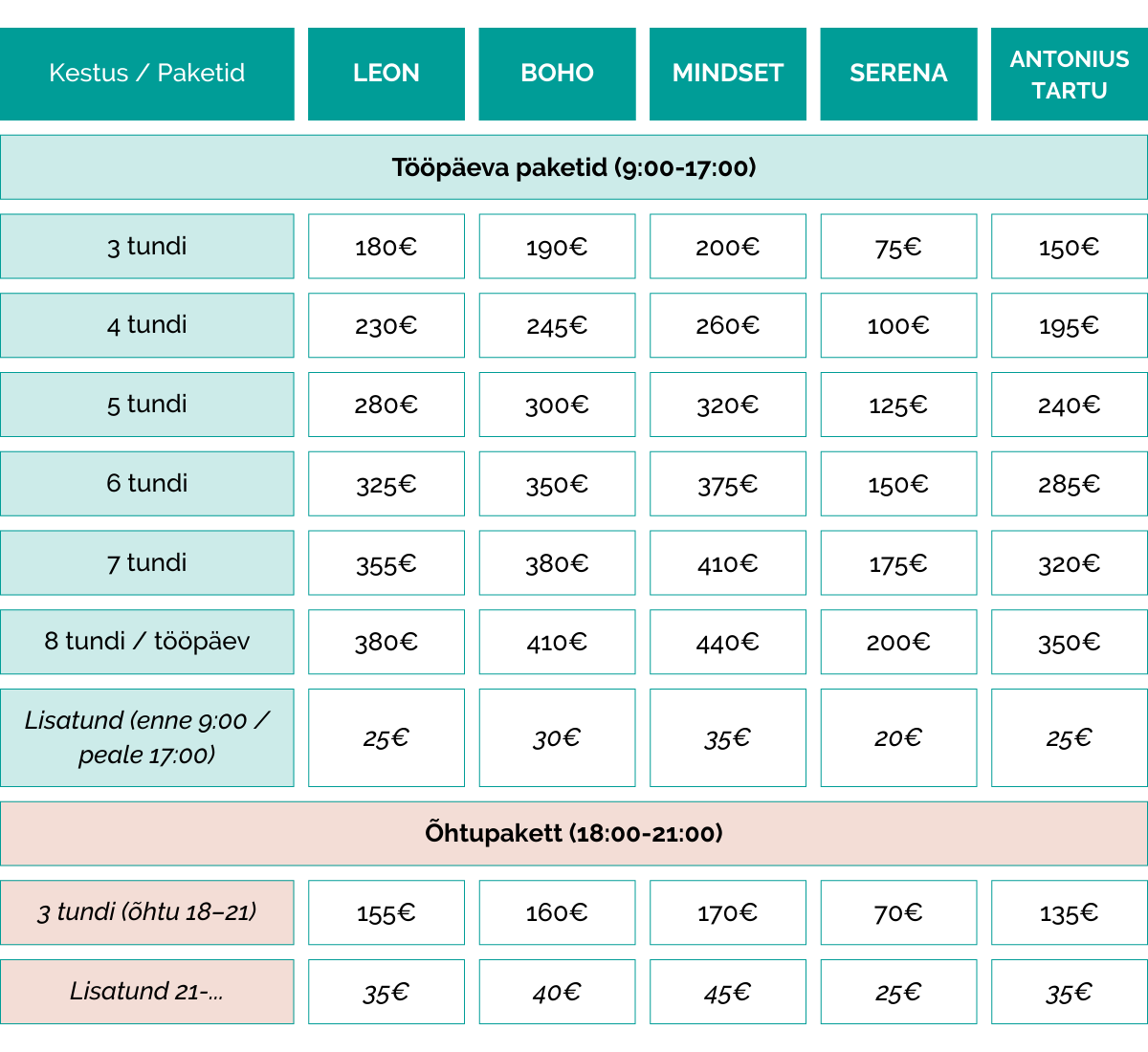Select ANTONIUS TARTU 6 tundi price 285€
The width and height of the screenshot is (1148, 1052).
click(x=1070, y=484)
